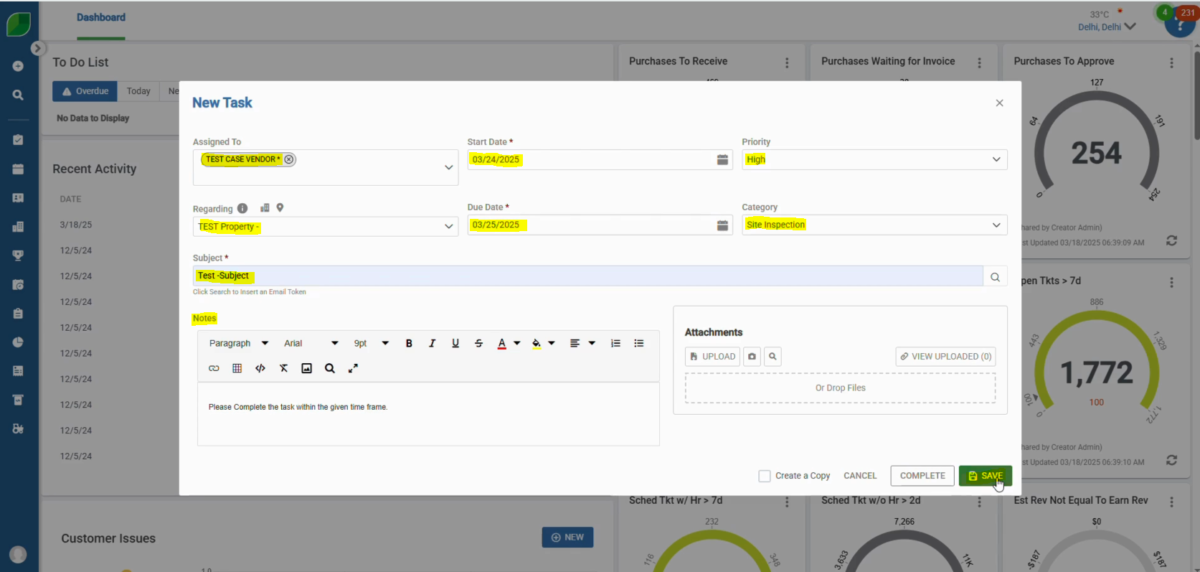Image resolution: width=1200 pixels, height=572 pixels.
Task: Switch to the Dashboard tab
Action: pos(101,18)
